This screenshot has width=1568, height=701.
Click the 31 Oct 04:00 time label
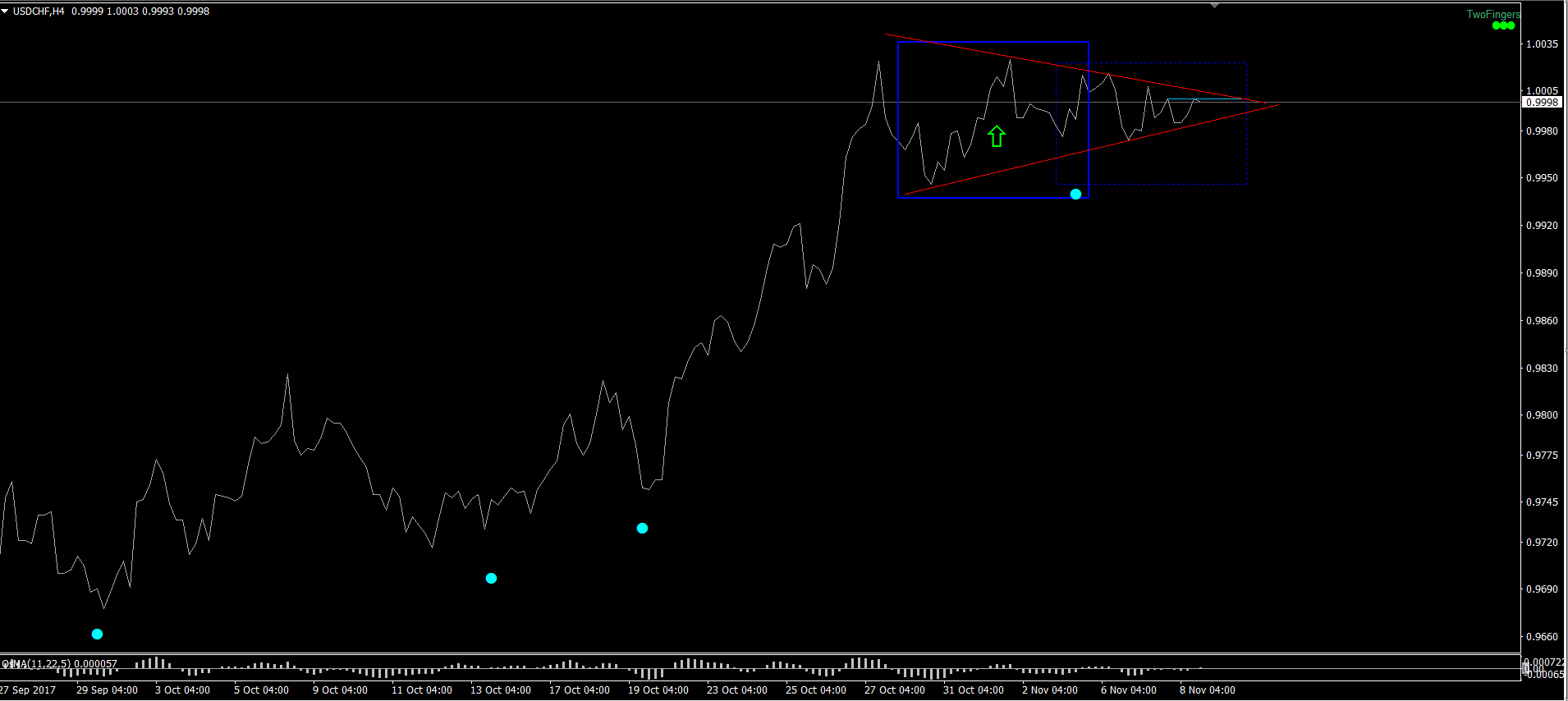point(974,690)
